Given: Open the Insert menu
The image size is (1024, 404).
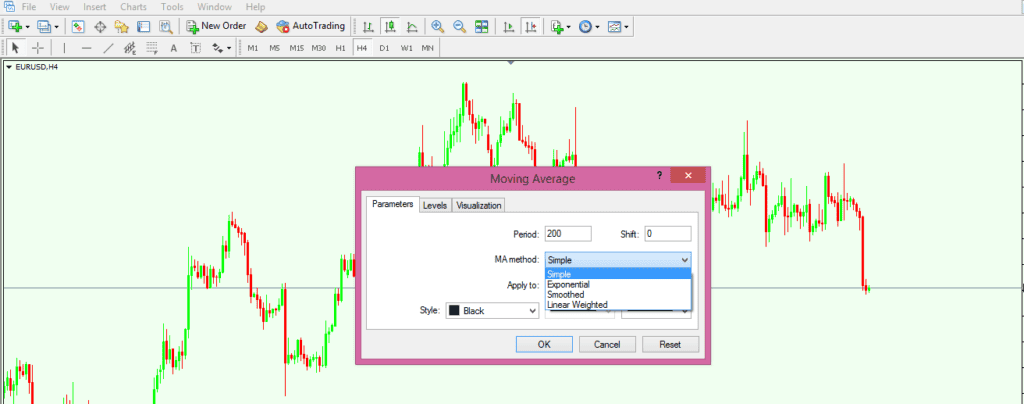Looking at the screenshot, I should pos(95,7).
